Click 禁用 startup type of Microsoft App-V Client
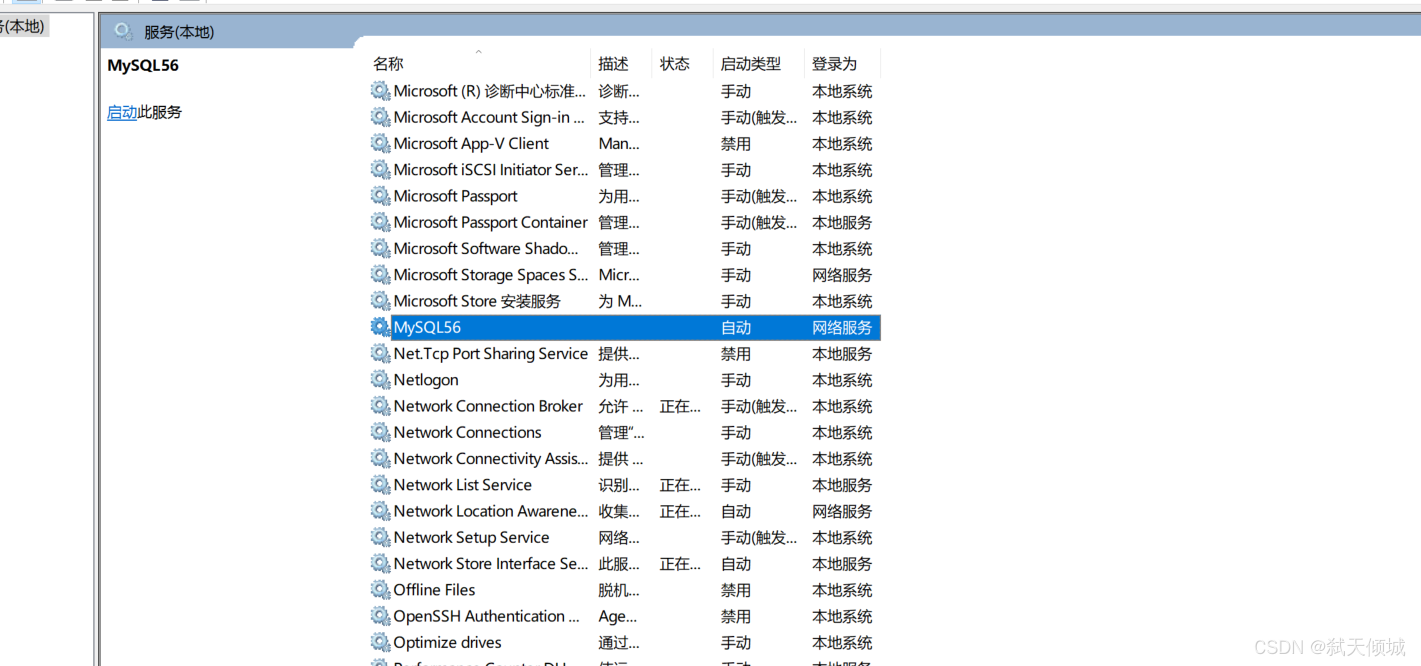 point(736,143)
